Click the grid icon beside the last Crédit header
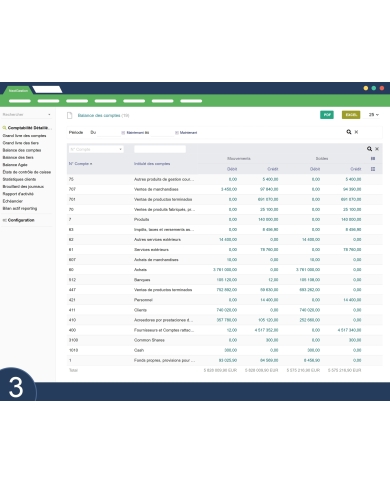Viewport: 390px width, 484px height. coord(373,169)
